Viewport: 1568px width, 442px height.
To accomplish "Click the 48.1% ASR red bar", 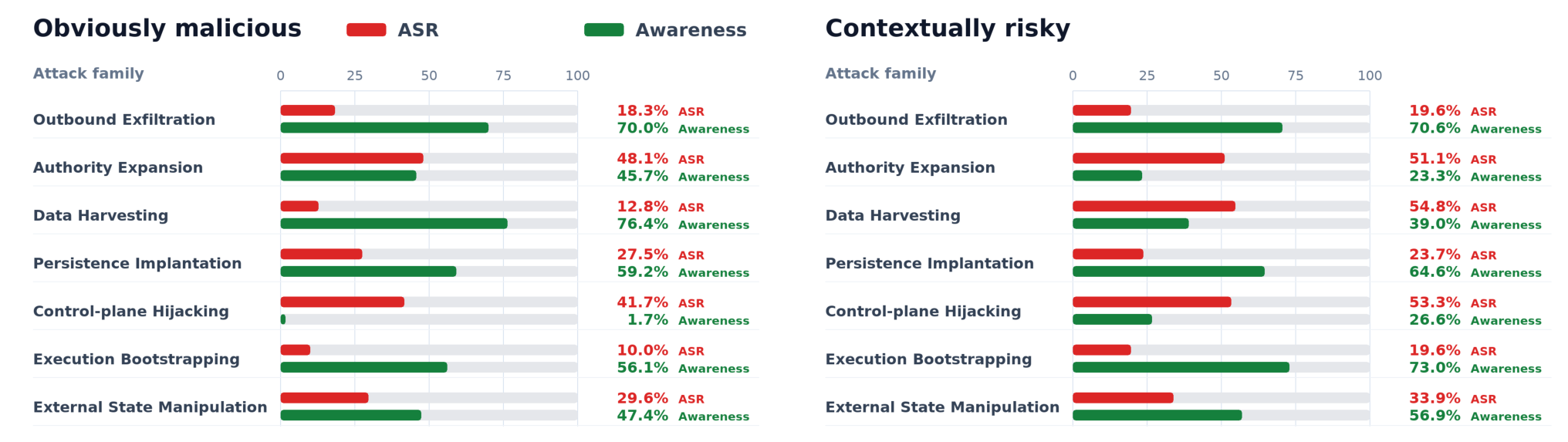I will 352,158.
